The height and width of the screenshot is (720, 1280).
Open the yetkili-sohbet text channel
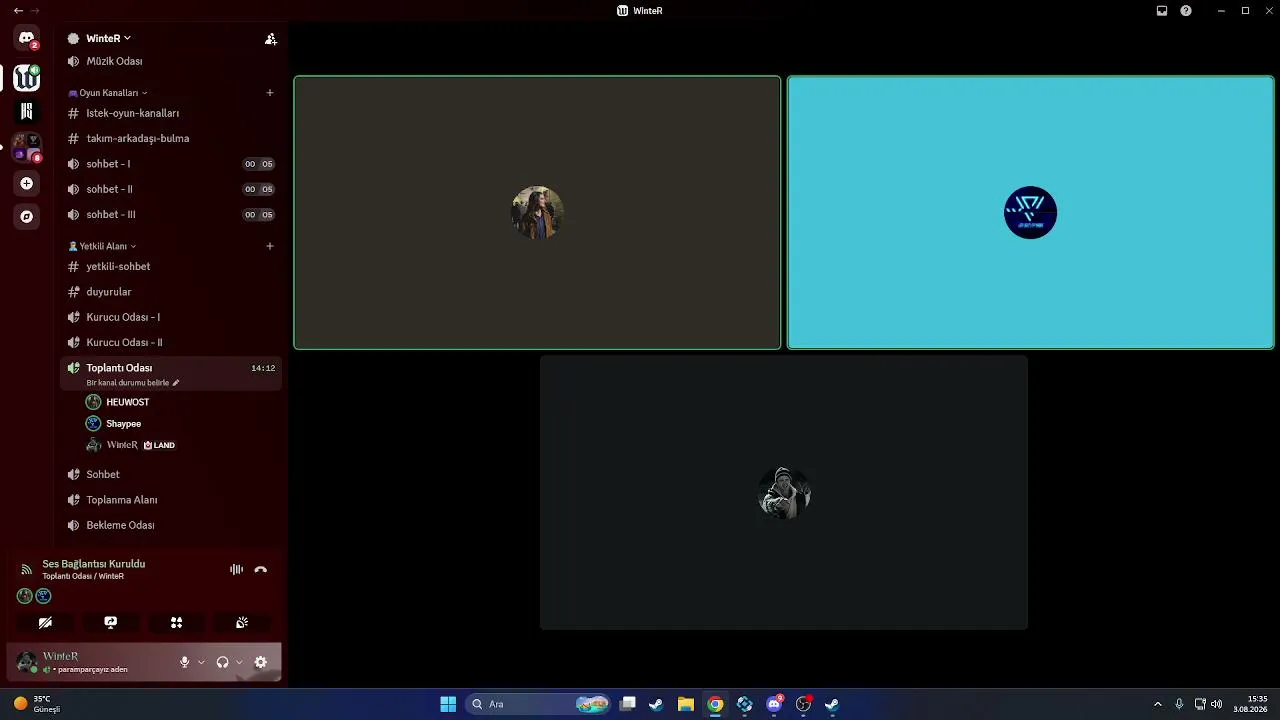point(170,266)
